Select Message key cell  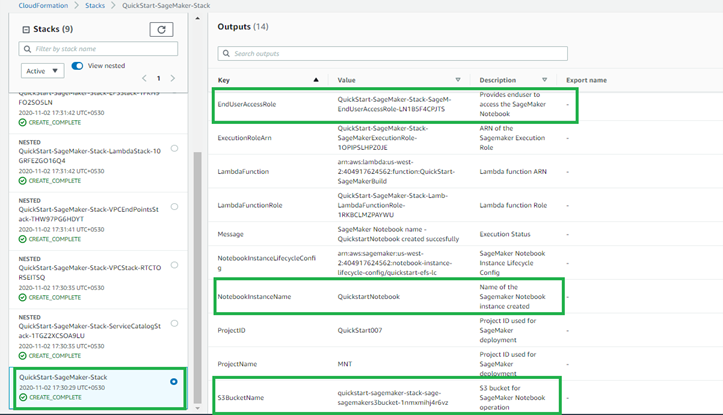click(231, 234)
